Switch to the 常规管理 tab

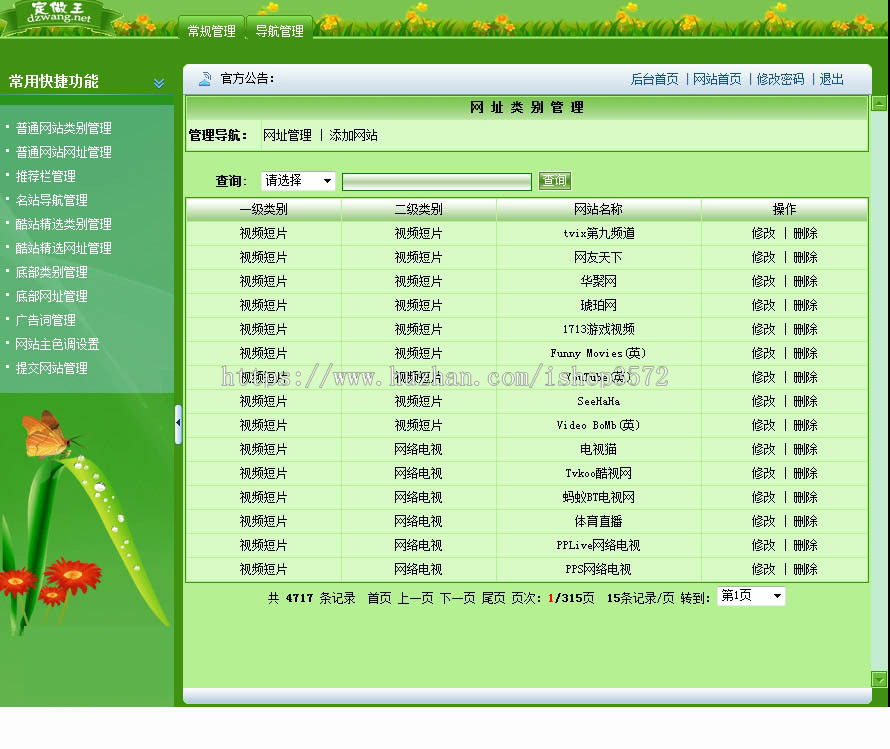click(x=210, y=30)
